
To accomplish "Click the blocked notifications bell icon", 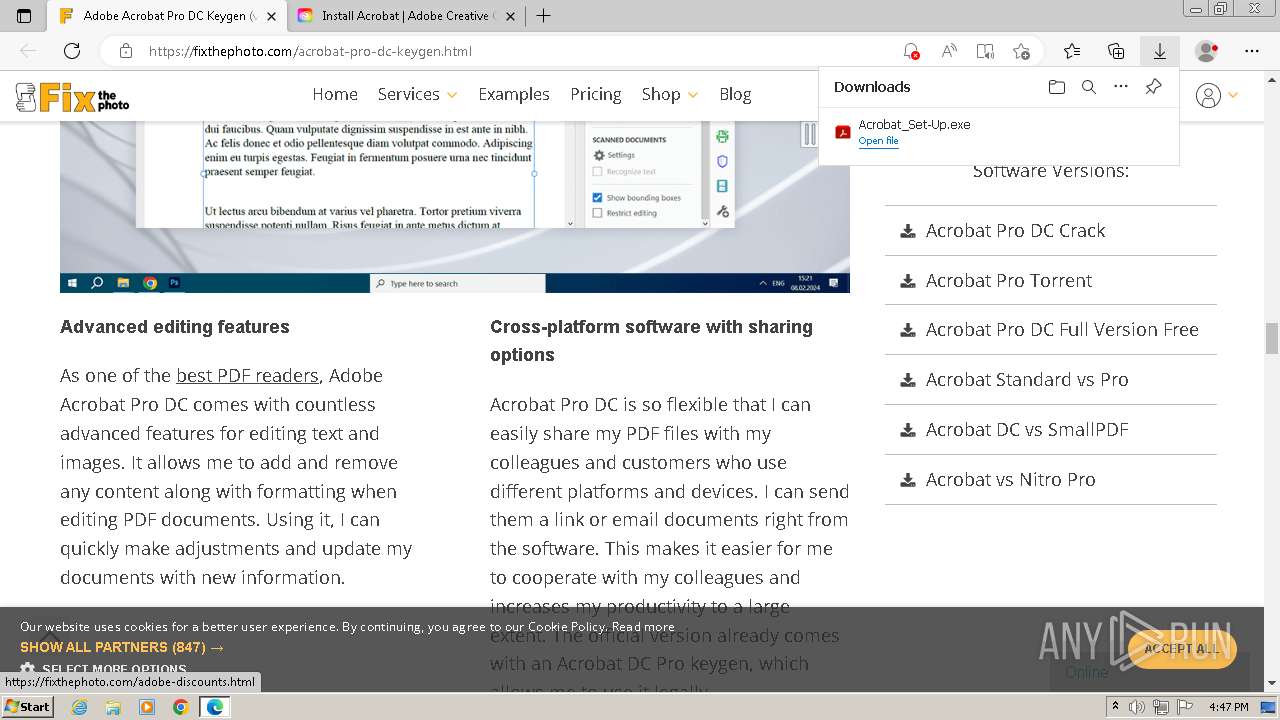I will pos(910,51).
